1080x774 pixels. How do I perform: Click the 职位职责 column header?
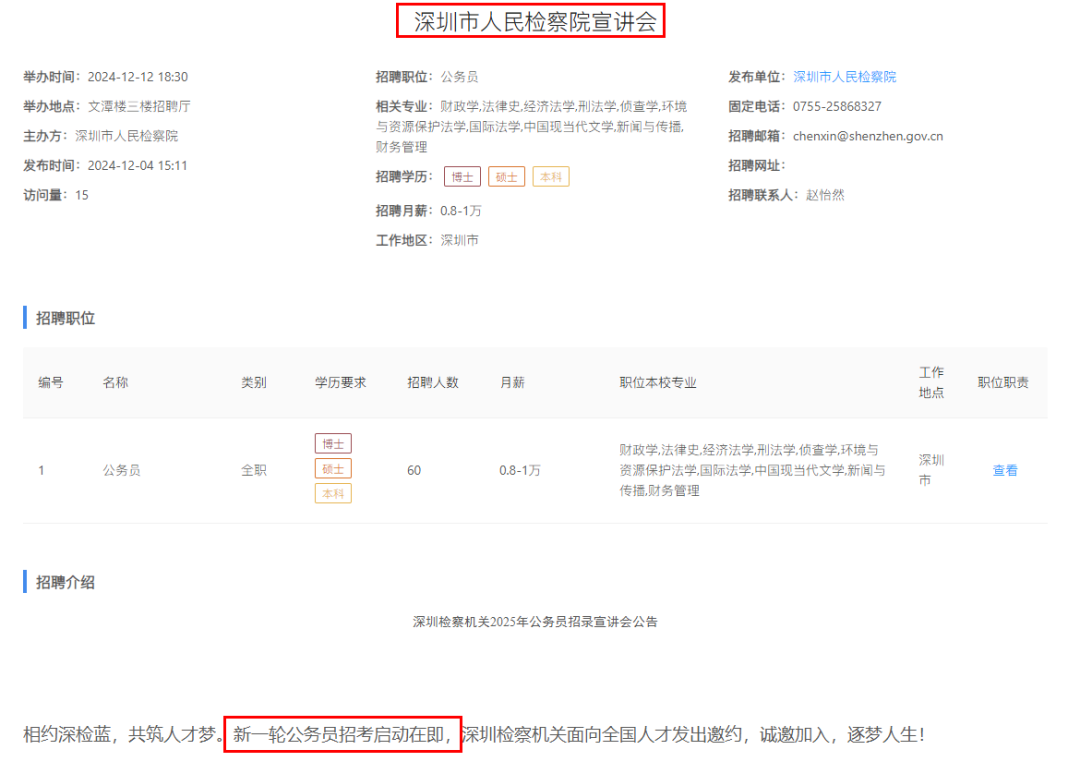point(1003,383)
